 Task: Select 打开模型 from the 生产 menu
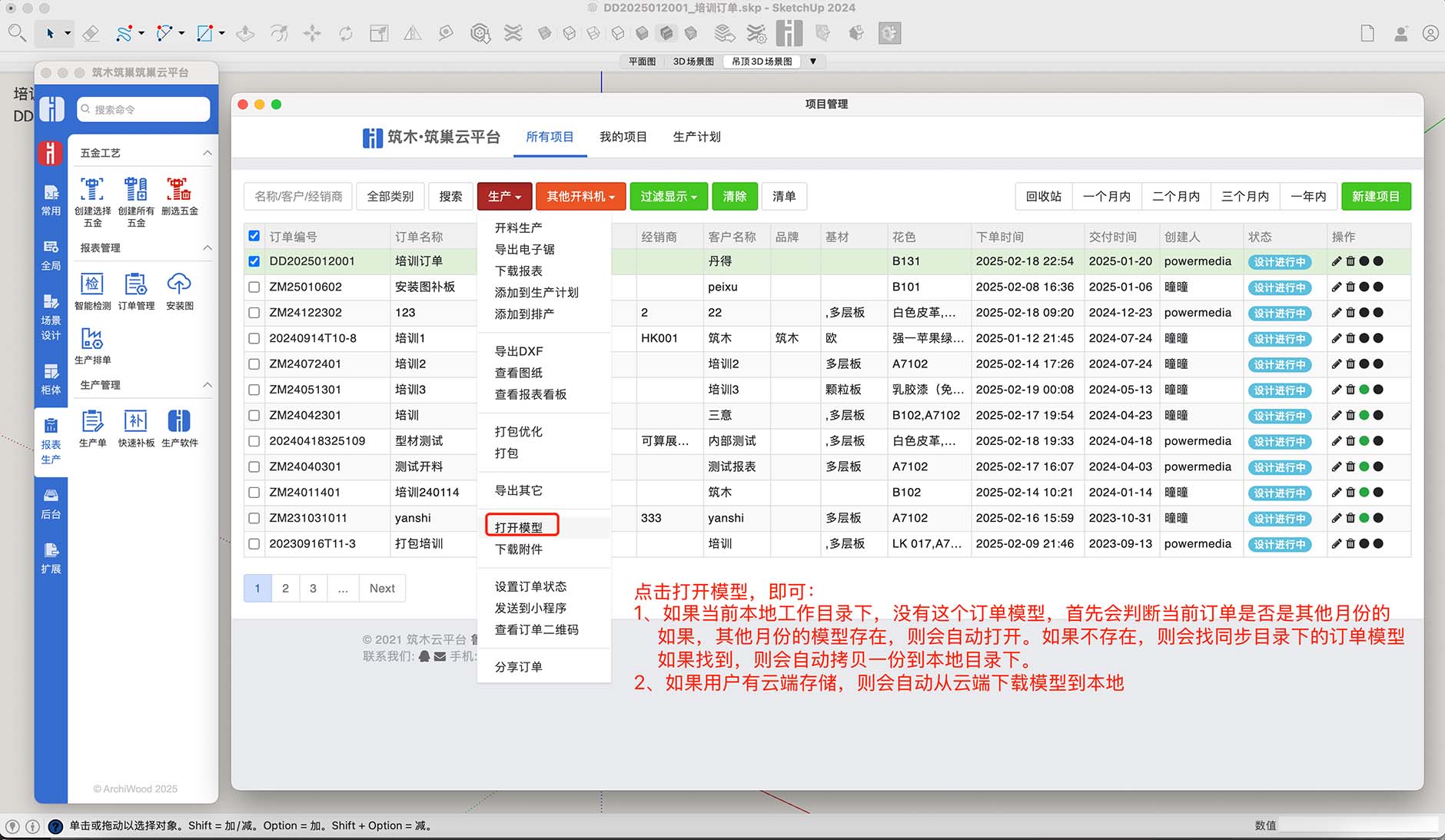(520, 526)
